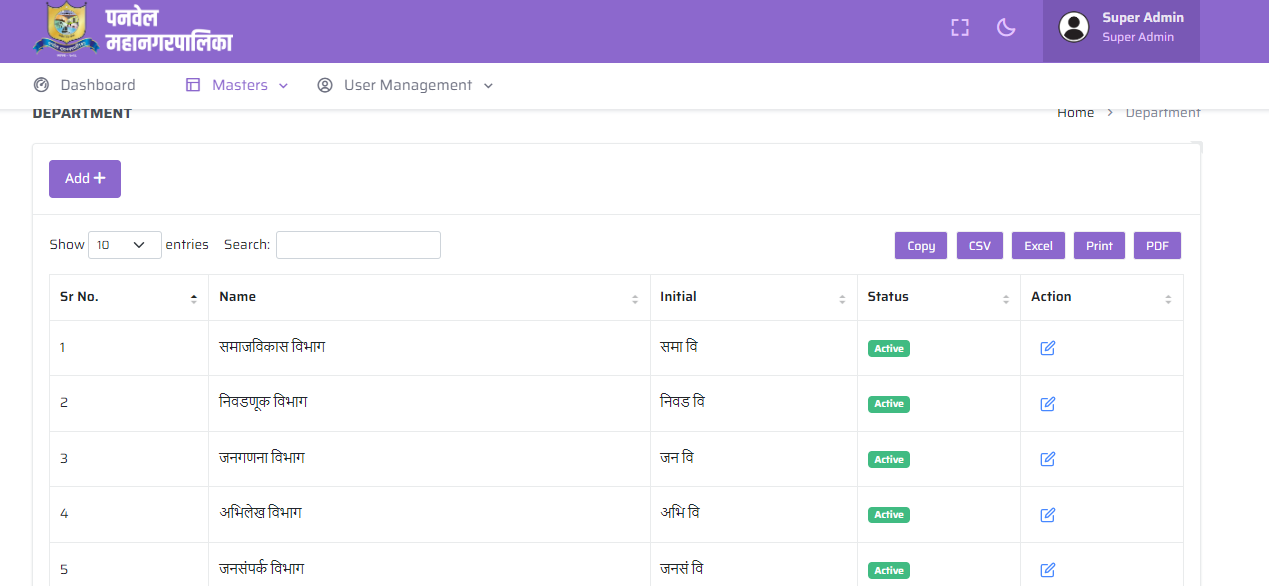This screenshot has height=586, width=1269.
Task: Edit the जनसंपर्क विभाग entry
Action: click(x=1047, y=570)
